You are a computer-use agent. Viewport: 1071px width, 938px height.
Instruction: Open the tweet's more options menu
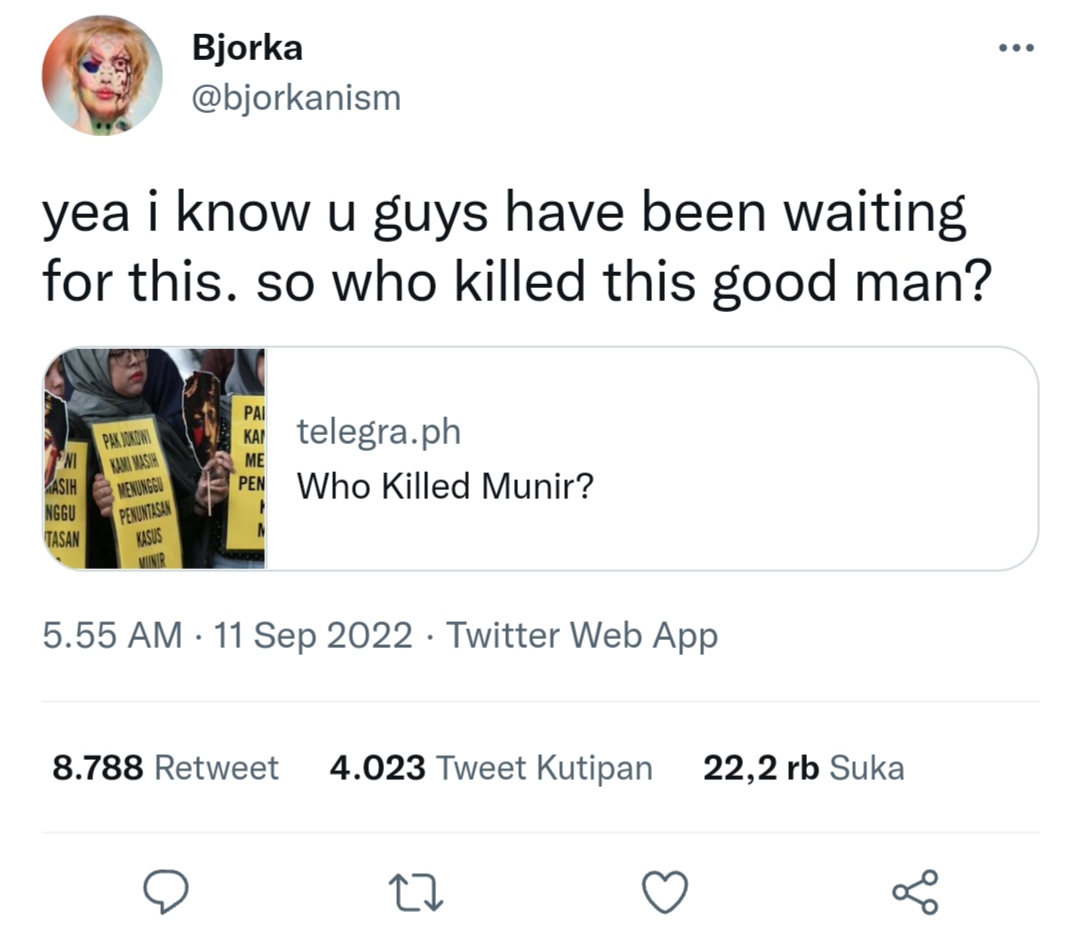point(1014,49)
